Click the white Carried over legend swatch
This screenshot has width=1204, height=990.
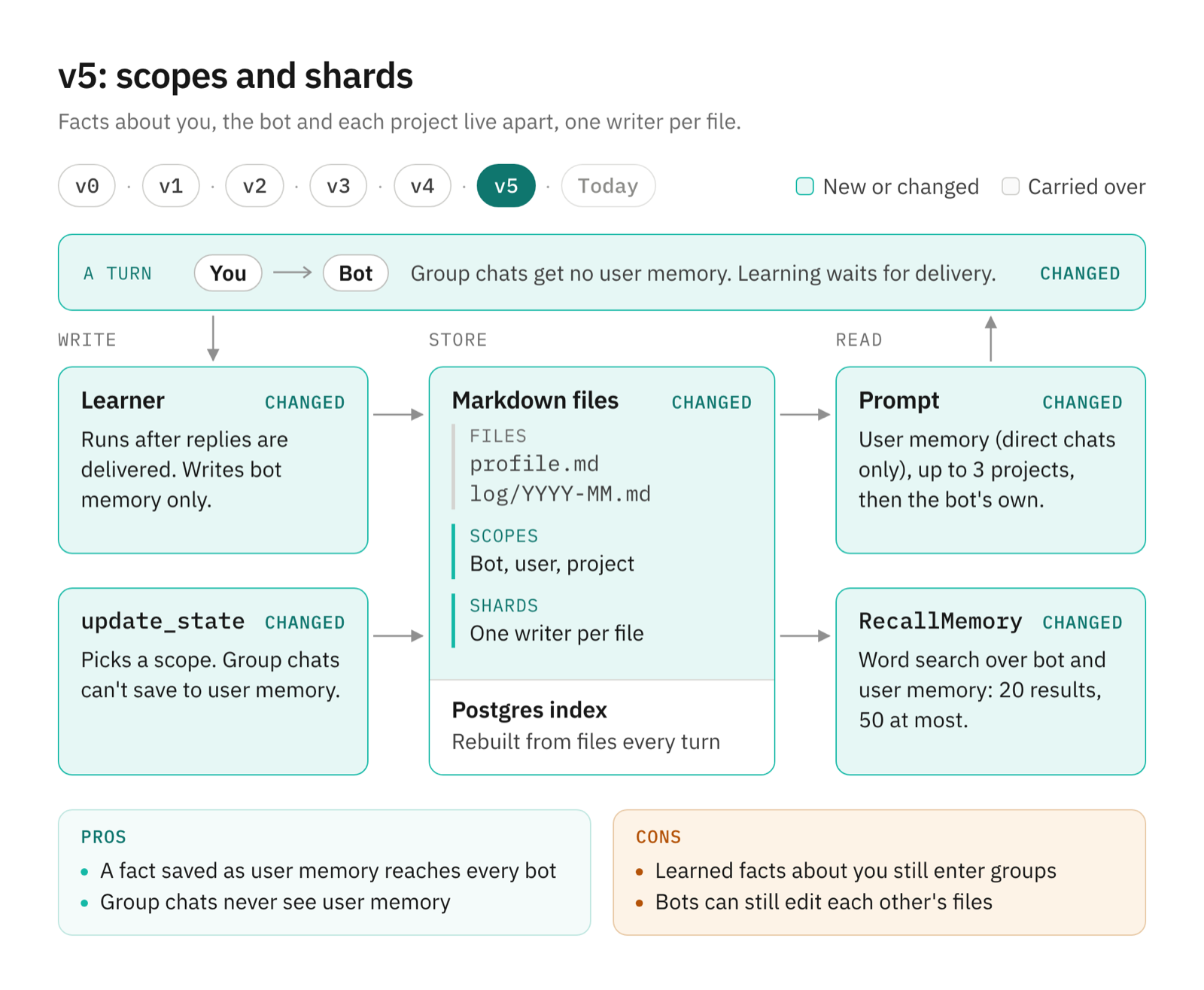click(x=1011, y=187)
